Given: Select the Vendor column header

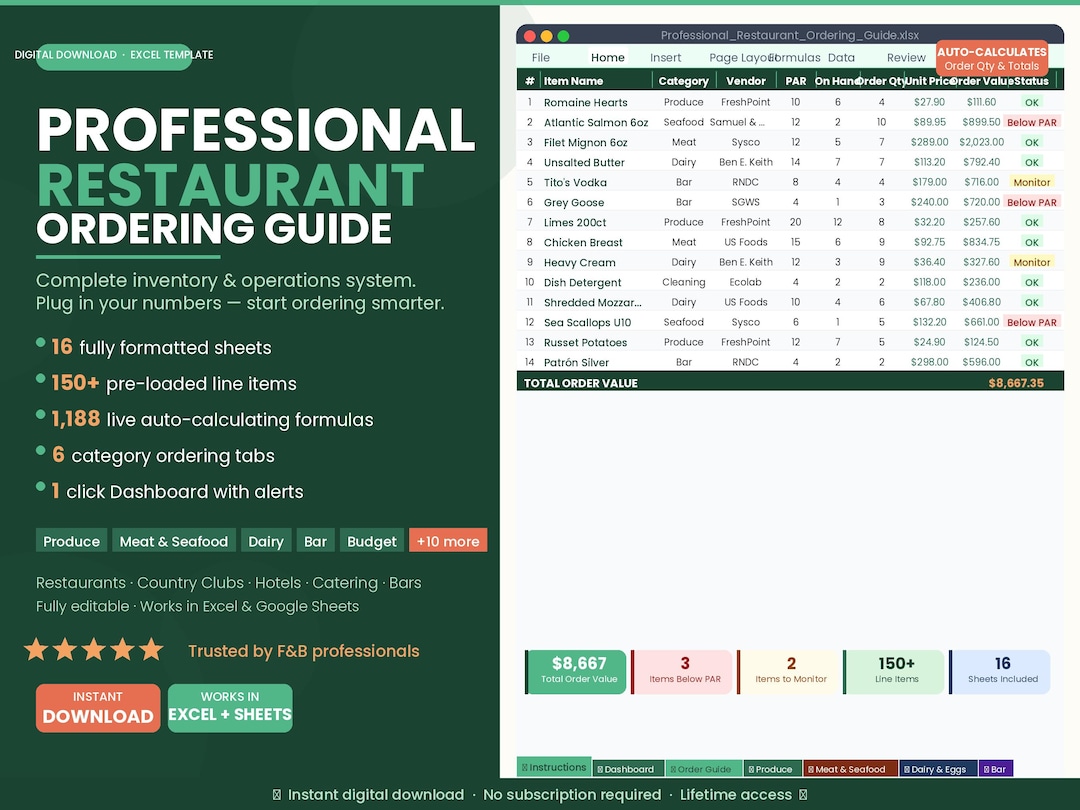Looking at the screenshot, I should [745, 81].
